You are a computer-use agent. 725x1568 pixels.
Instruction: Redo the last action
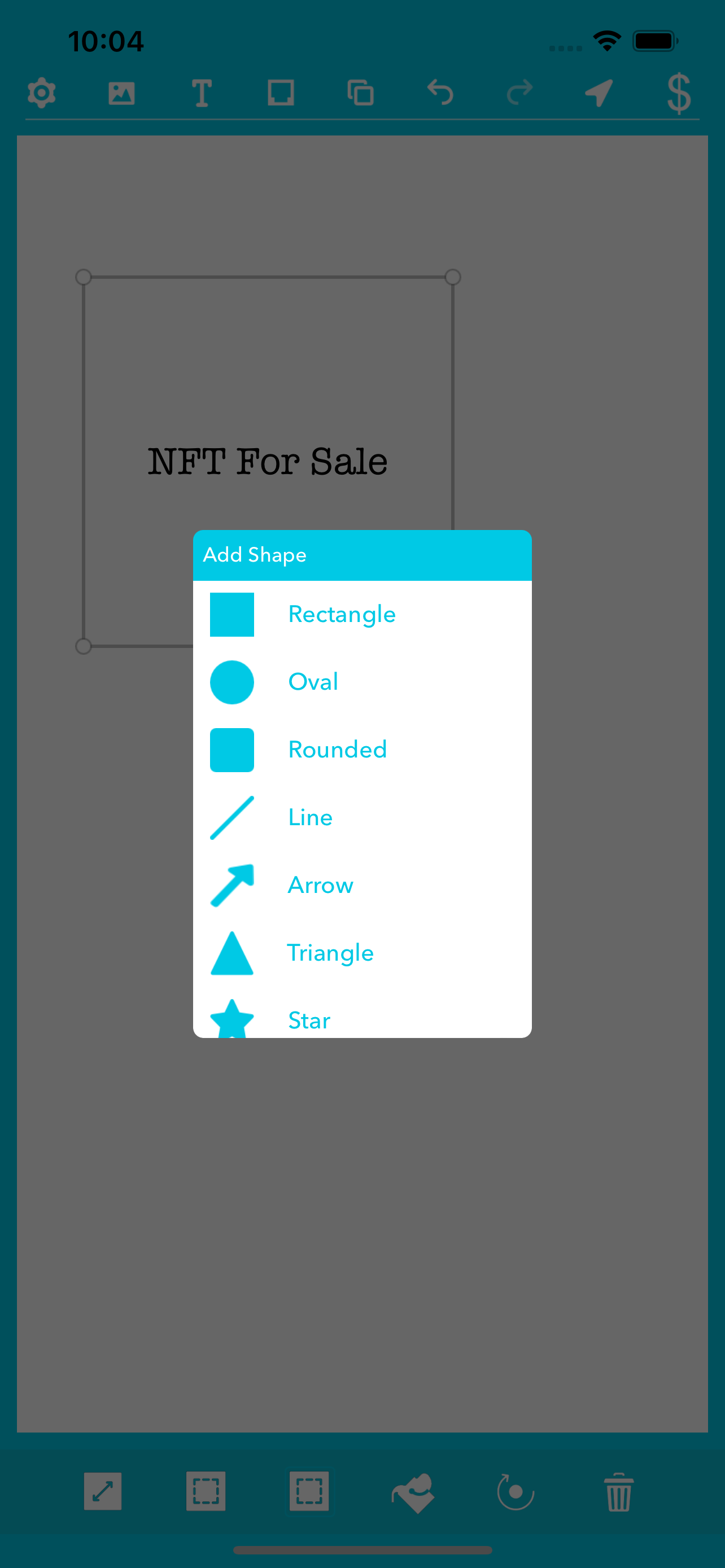point(519,93)
